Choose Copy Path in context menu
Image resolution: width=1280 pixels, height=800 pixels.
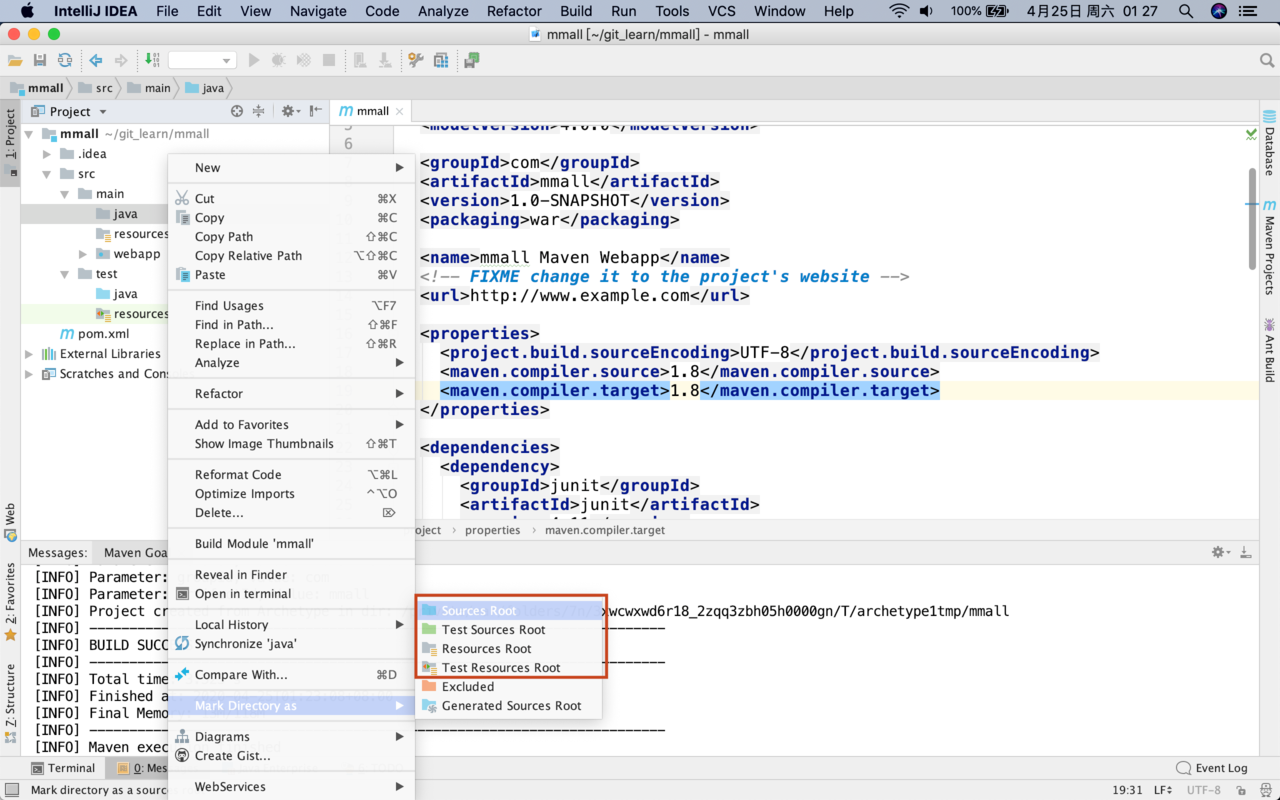[291, 236]
